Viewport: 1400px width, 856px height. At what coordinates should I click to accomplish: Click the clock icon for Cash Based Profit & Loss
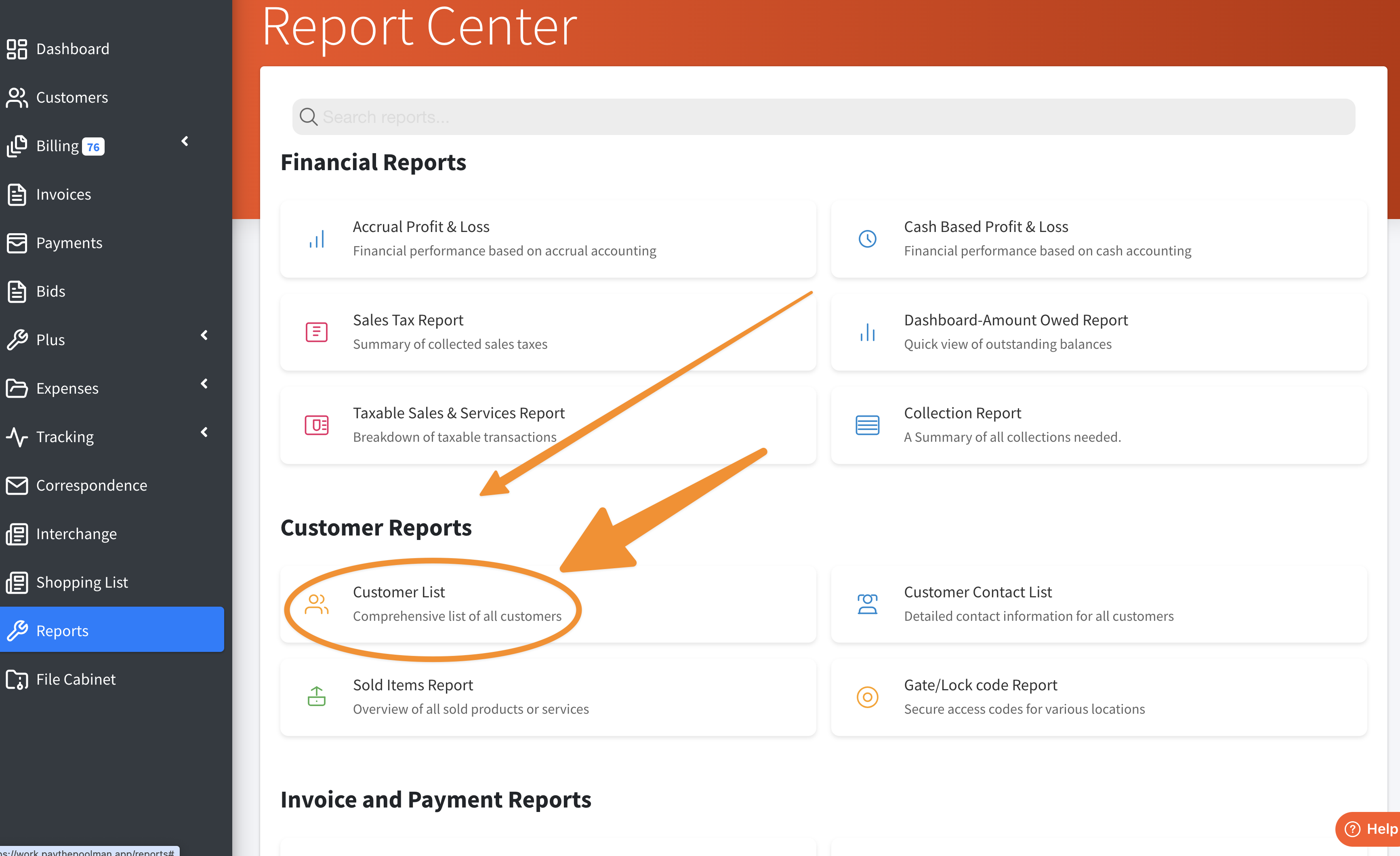[867, 239]
